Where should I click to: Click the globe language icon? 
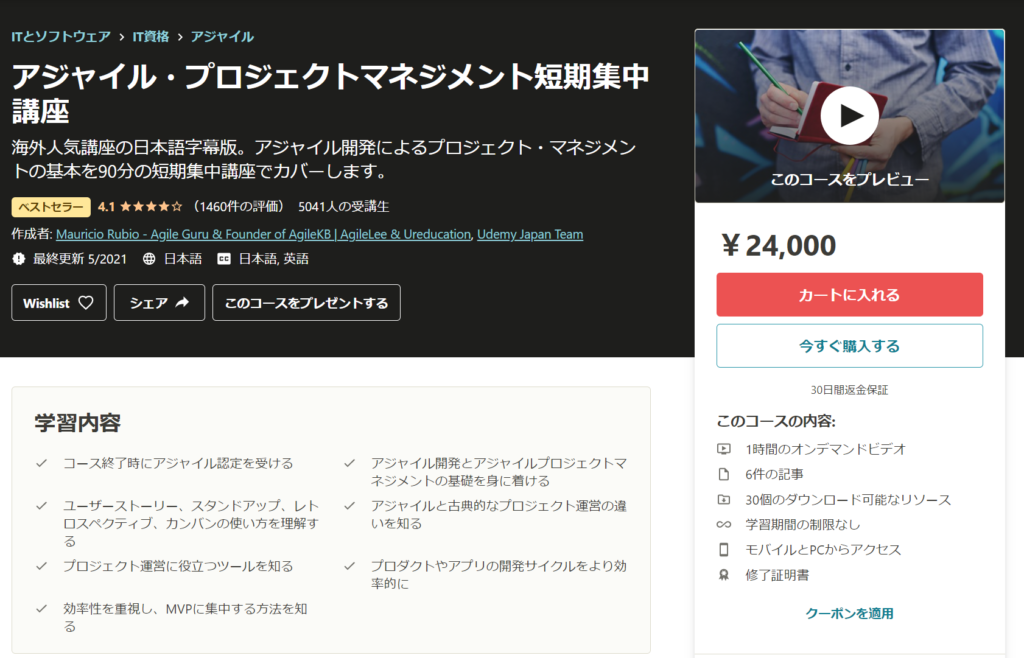click(149, 259)
